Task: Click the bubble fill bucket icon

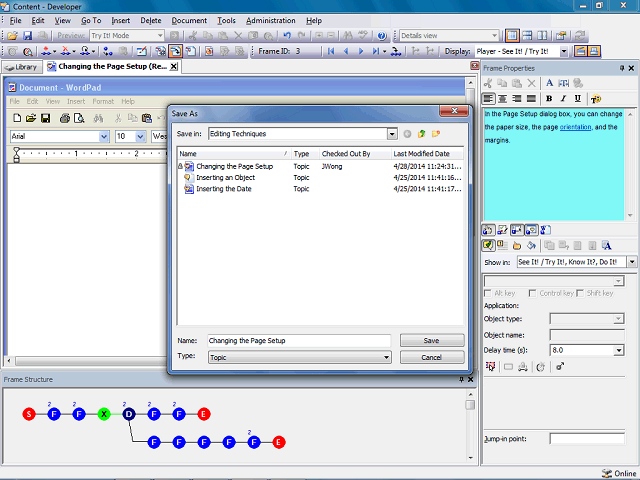Action: pos(531,246)
